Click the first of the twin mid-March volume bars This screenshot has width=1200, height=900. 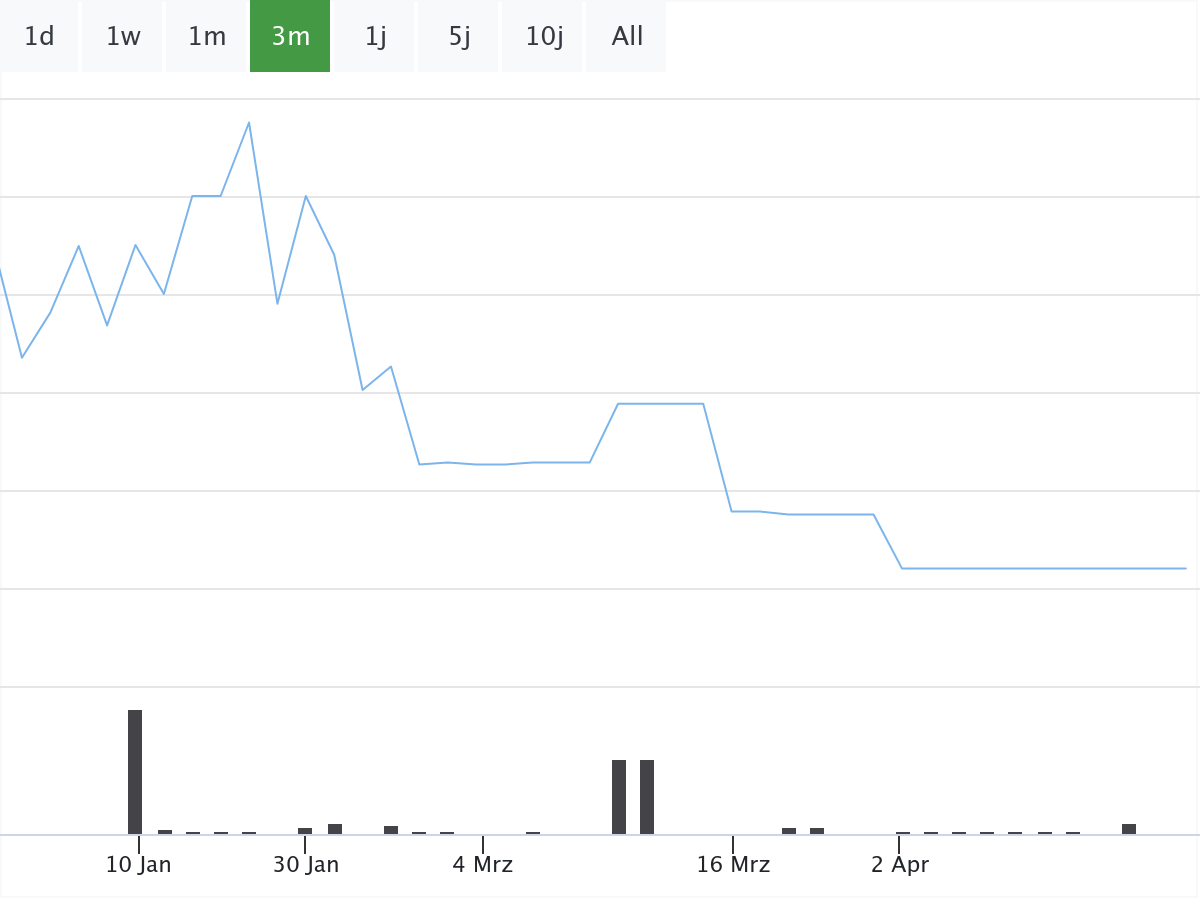619,797
